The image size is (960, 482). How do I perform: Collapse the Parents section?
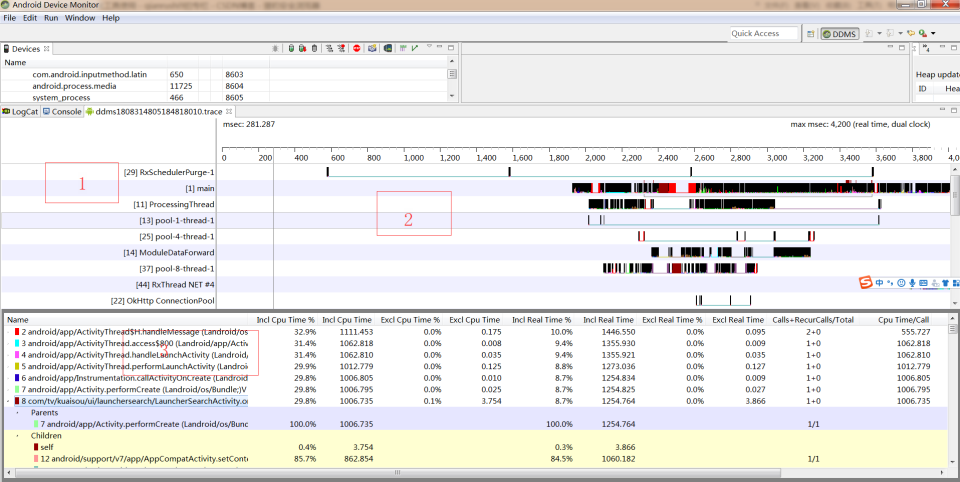tap(17, 413)
